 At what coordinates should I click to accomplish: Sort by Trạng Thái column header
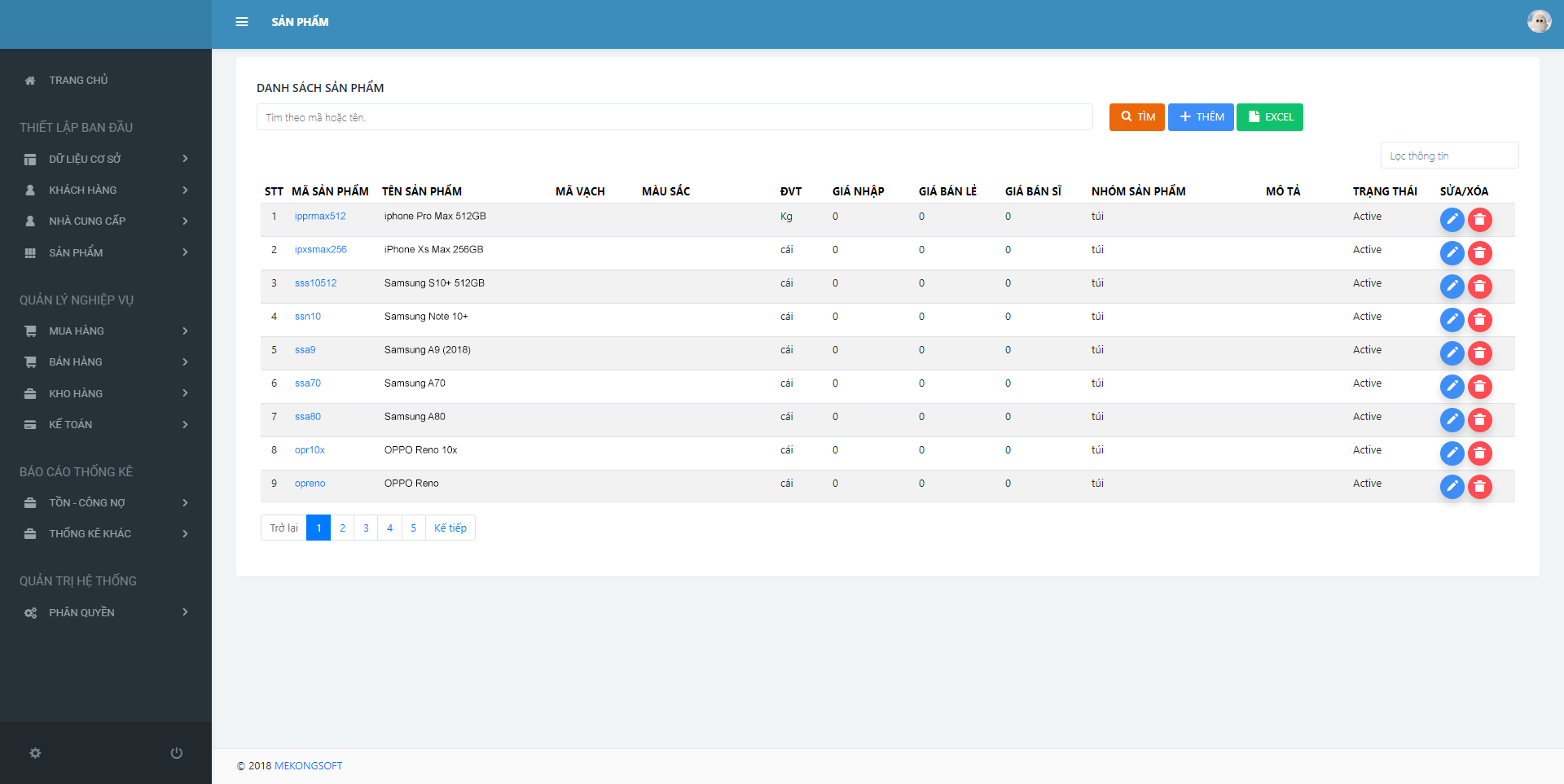pos(1385,191)
